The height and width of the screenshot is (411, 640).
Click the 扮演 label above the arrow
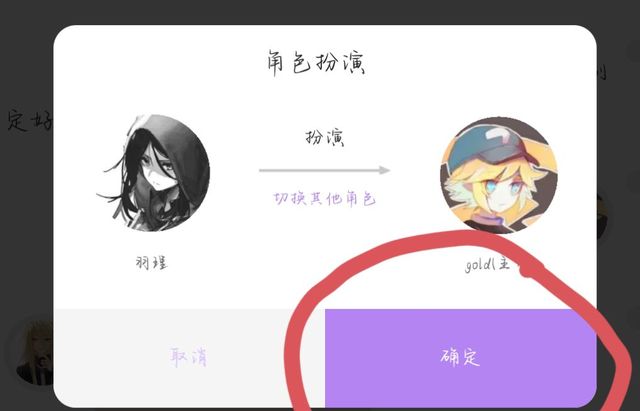pyautogui.click(x=325, y=138)
